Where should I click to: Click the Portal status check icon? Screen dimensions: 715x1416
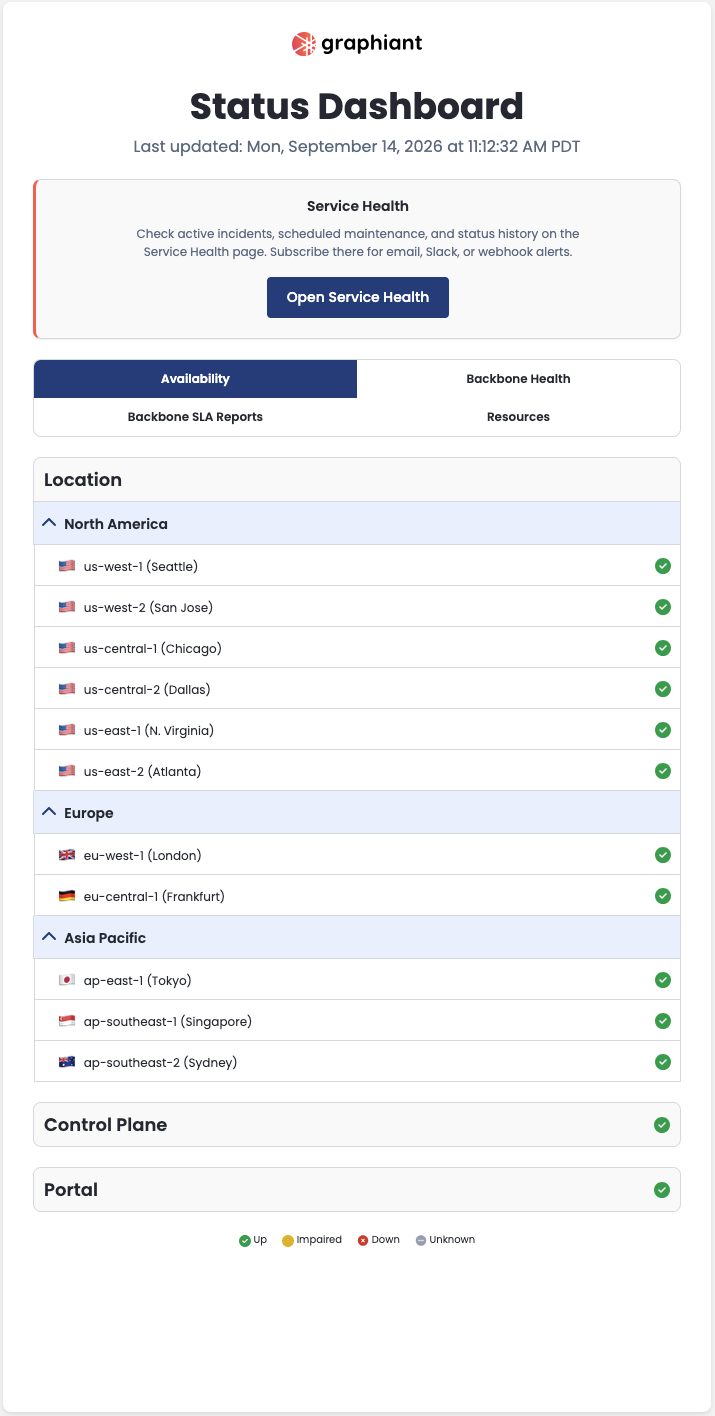pos(661,1190)
